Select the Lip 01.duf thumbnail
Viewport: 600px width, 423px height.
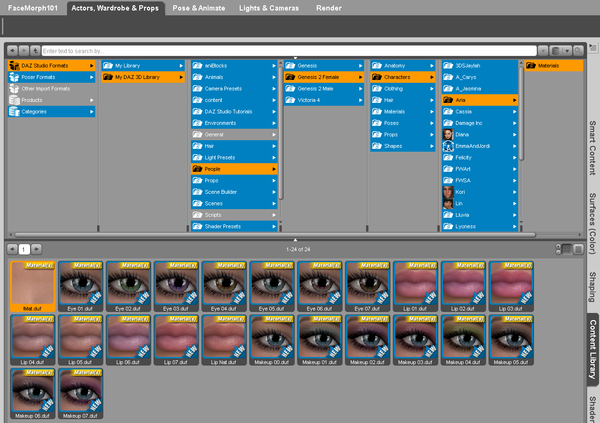pyautogui.click(x=415, y=286)
